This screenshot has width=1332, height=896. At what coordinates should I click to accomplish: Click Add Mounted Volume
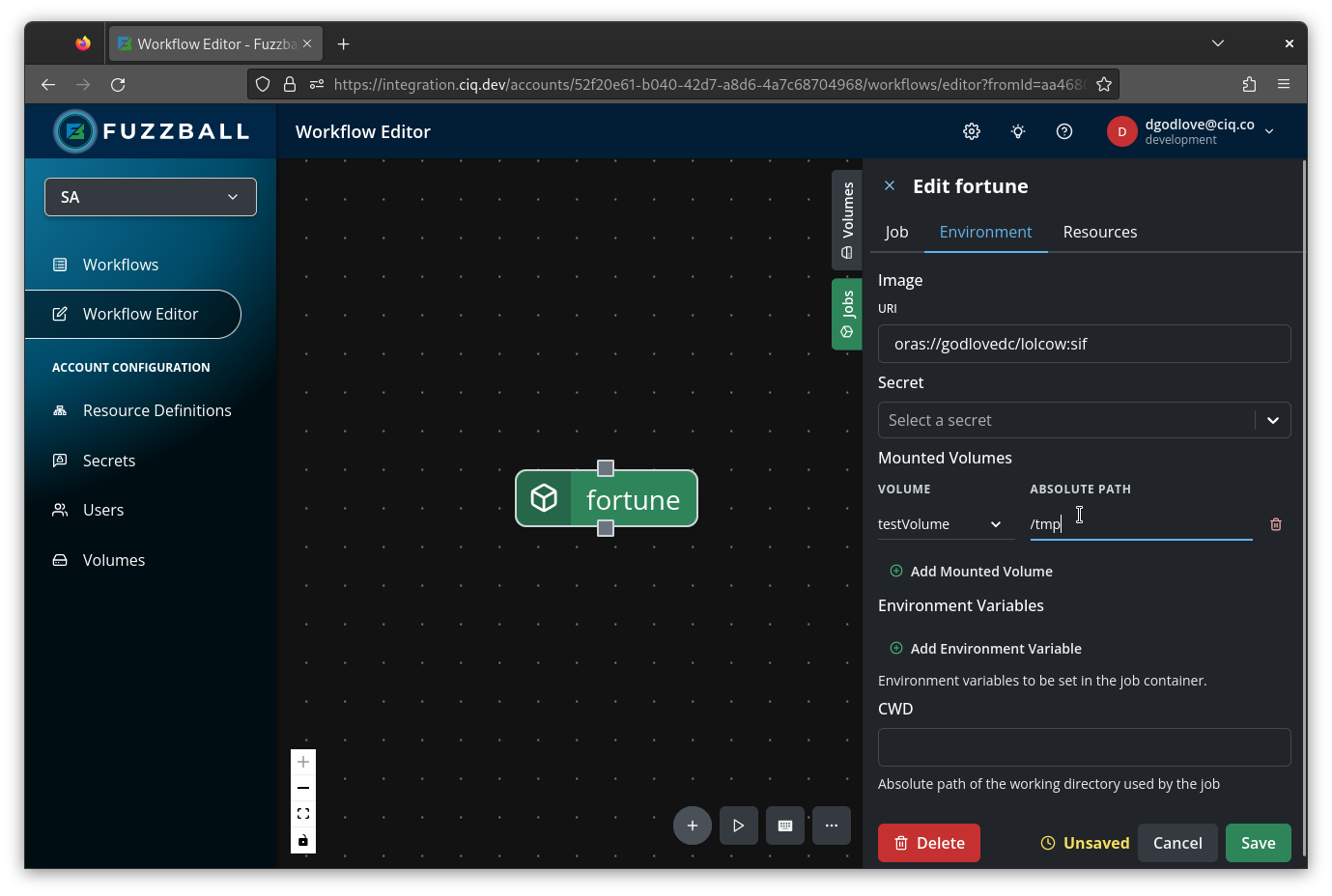tap(971, 572)
